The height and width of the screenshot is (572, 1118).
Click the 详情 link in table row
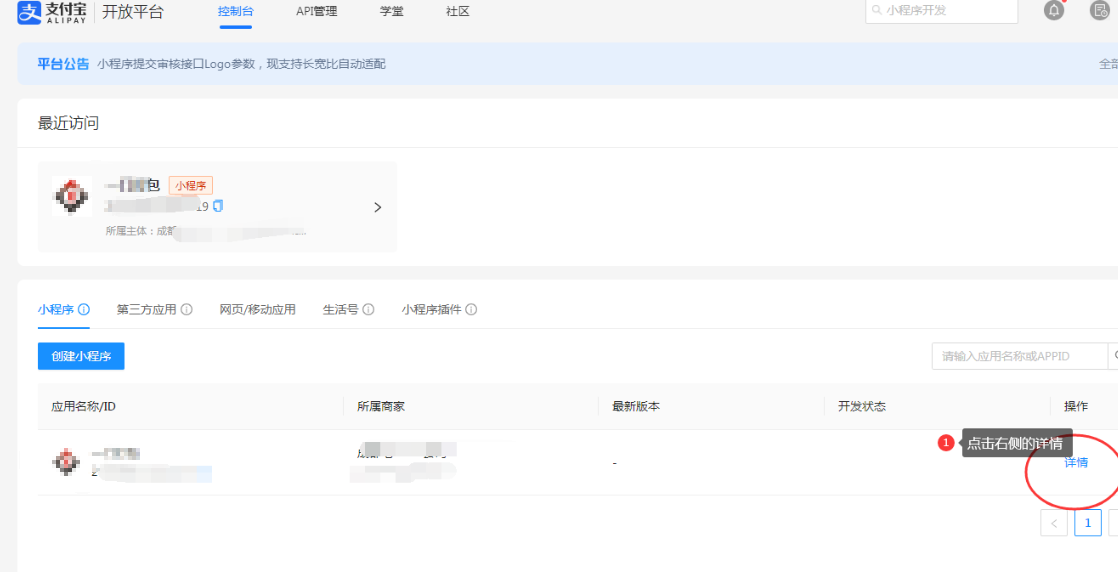coord(1076,463)
